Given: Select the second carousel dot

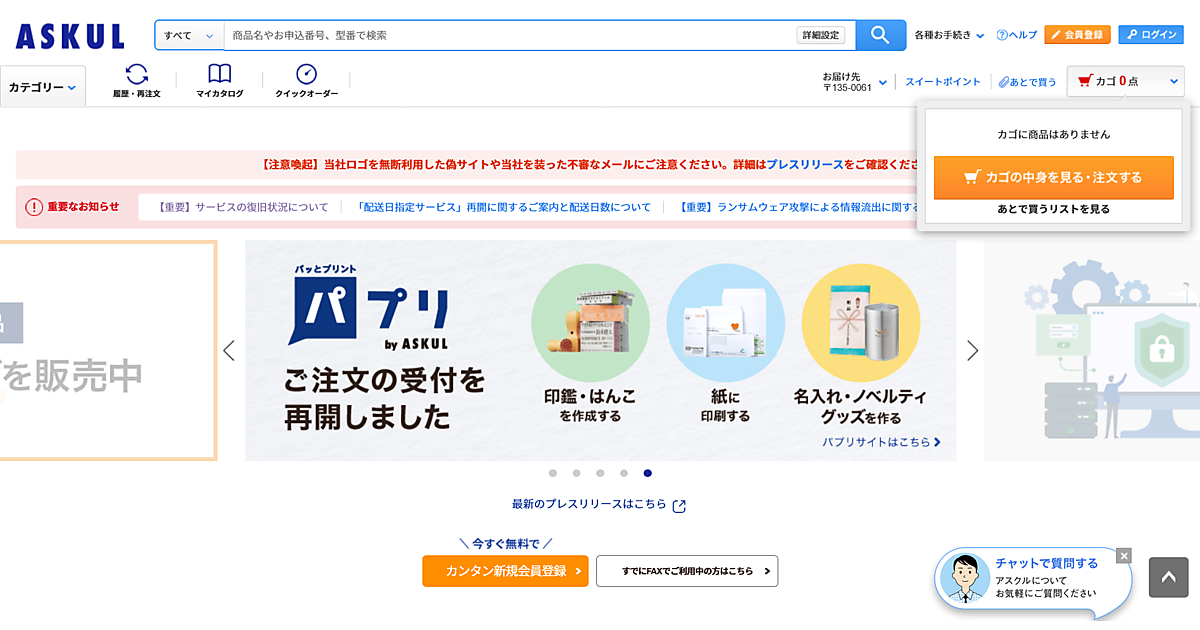Looking at the screenshot, I should point(577,473).
